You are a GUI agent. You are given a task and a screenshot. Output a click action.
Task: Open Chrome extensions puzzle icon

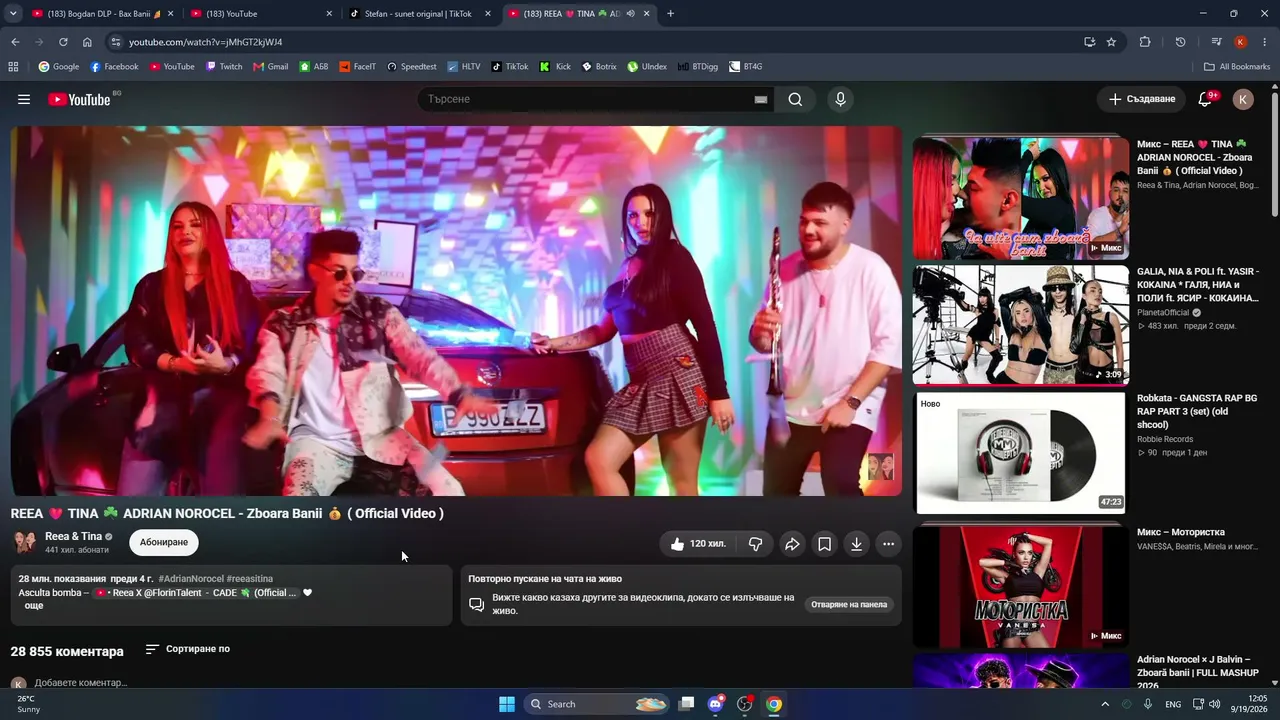(1145, 42)
